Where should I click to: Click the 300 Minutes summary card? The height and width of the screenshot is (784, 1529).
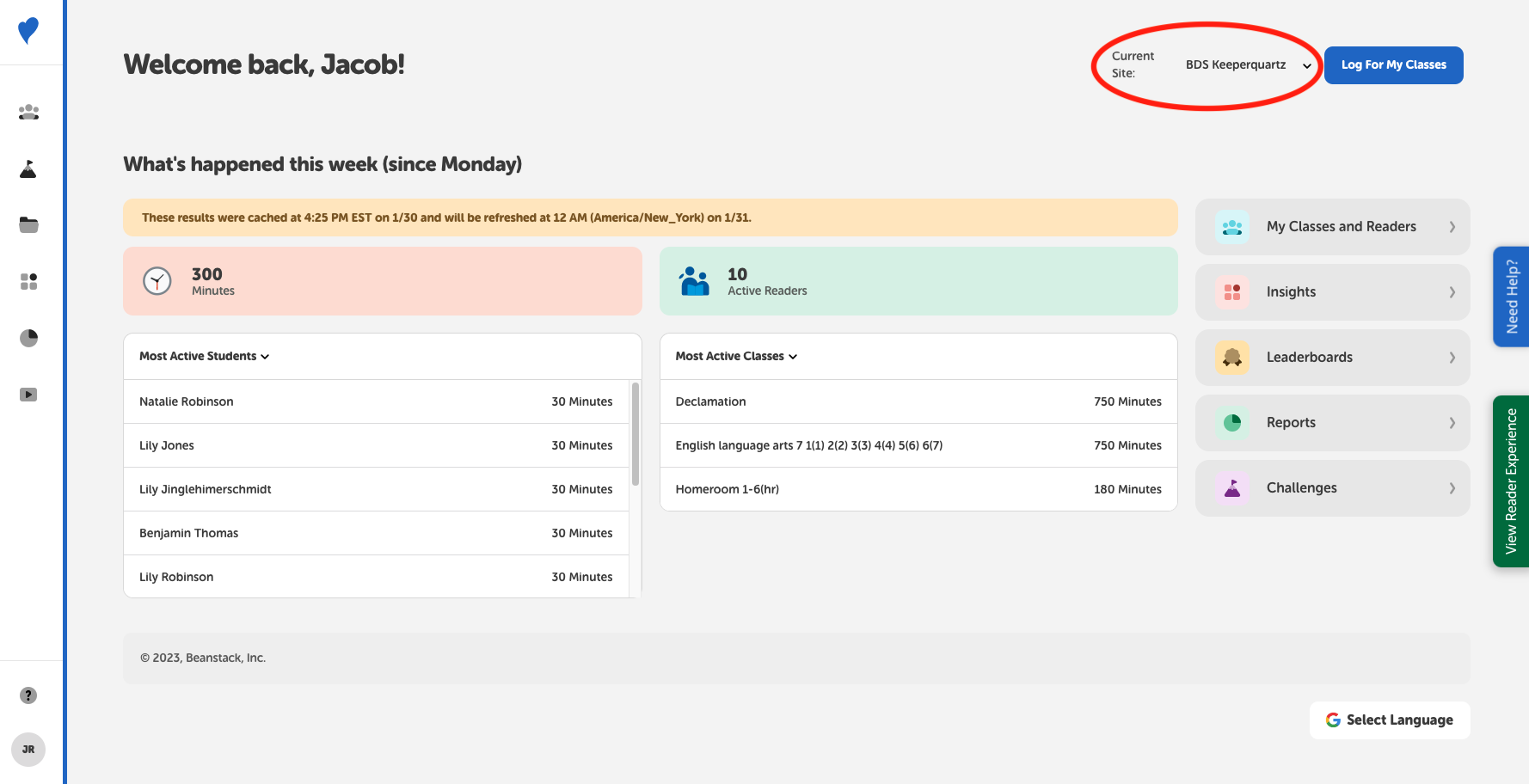click(382, 281)
